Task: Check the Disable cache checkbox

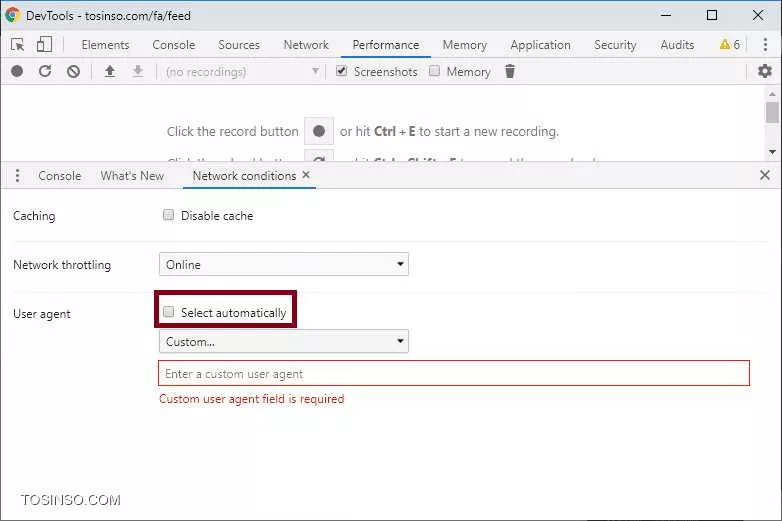Action: [x=169, y=215]
